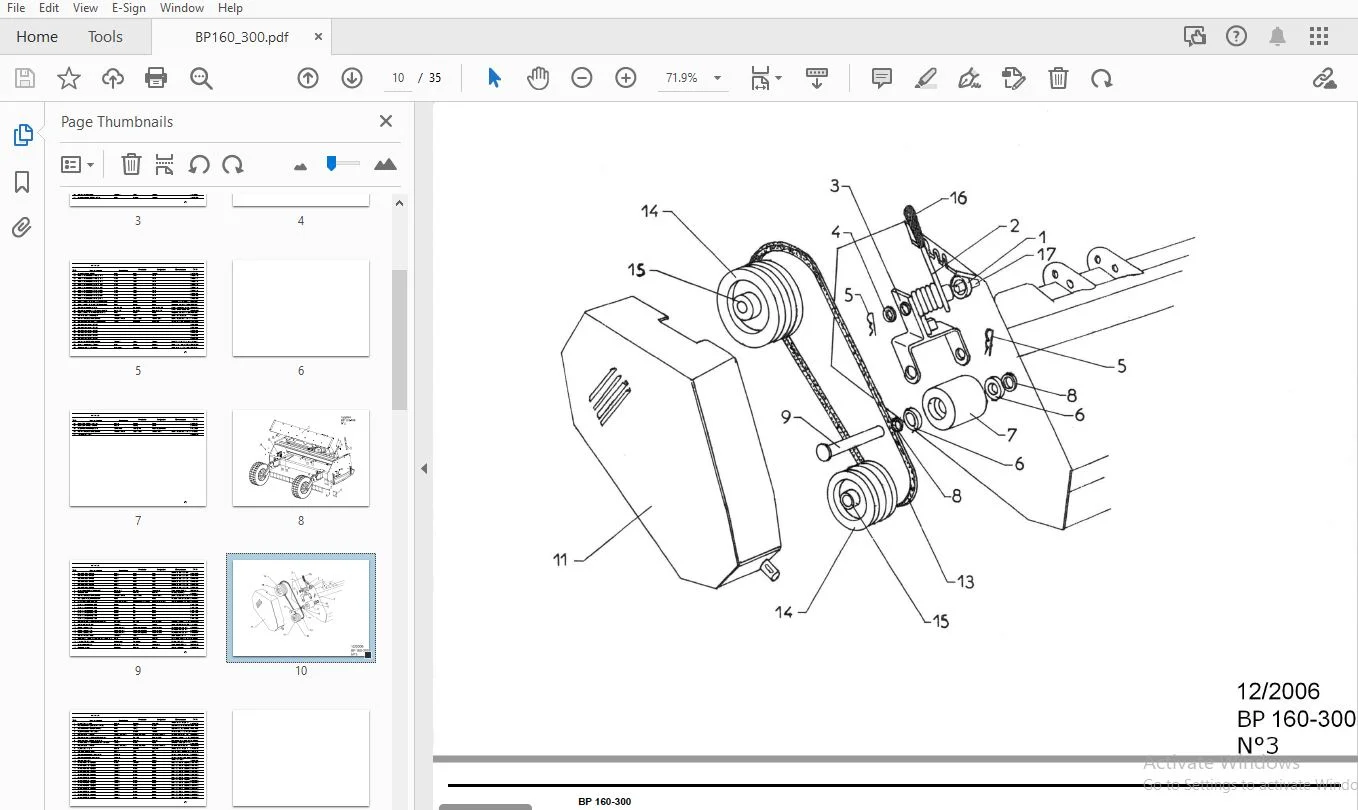Collapse the left navigation pane

point(424,468)
